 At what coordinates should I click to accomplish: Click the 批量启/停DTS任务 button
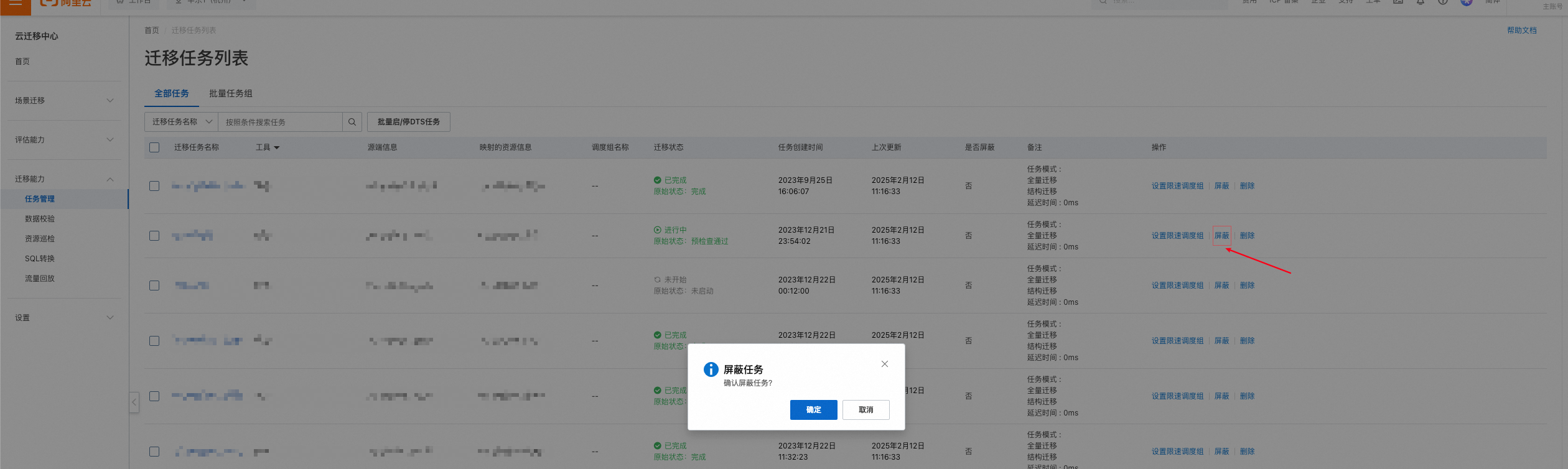(408, 122)
